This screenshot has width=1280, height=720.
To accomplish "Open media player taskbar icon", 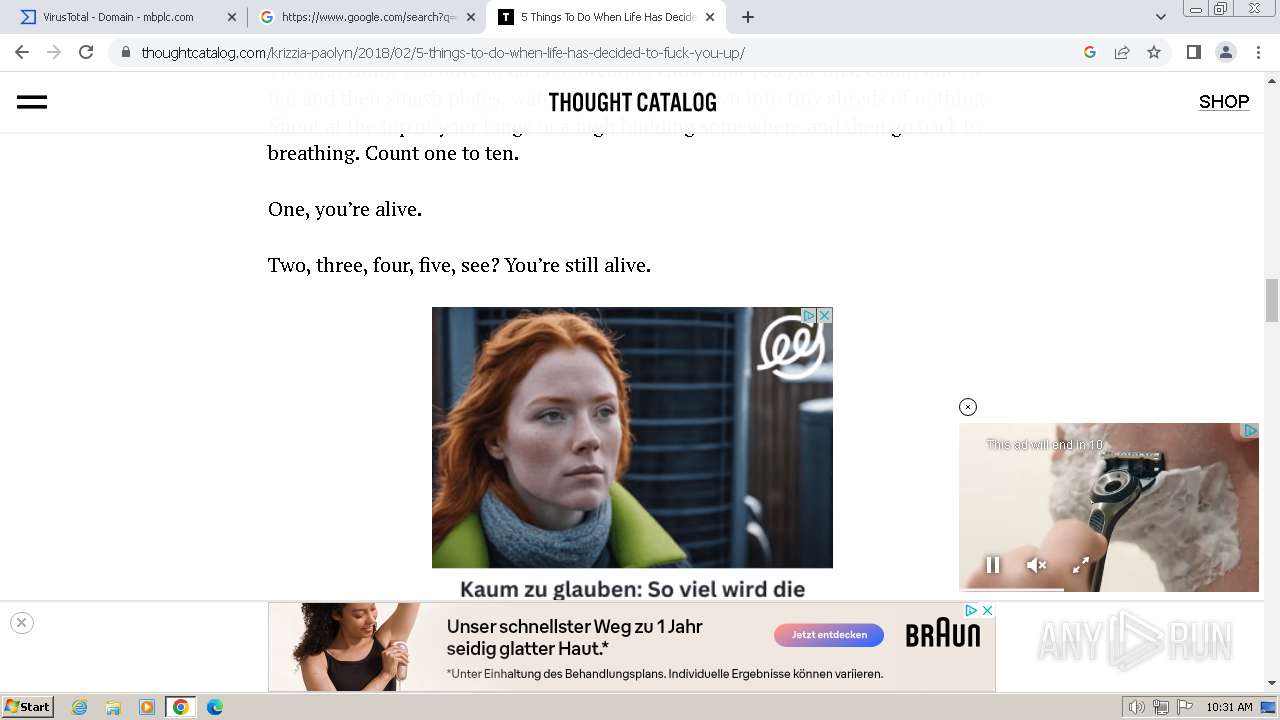I will pyautogui.click(x=147, y=707).
